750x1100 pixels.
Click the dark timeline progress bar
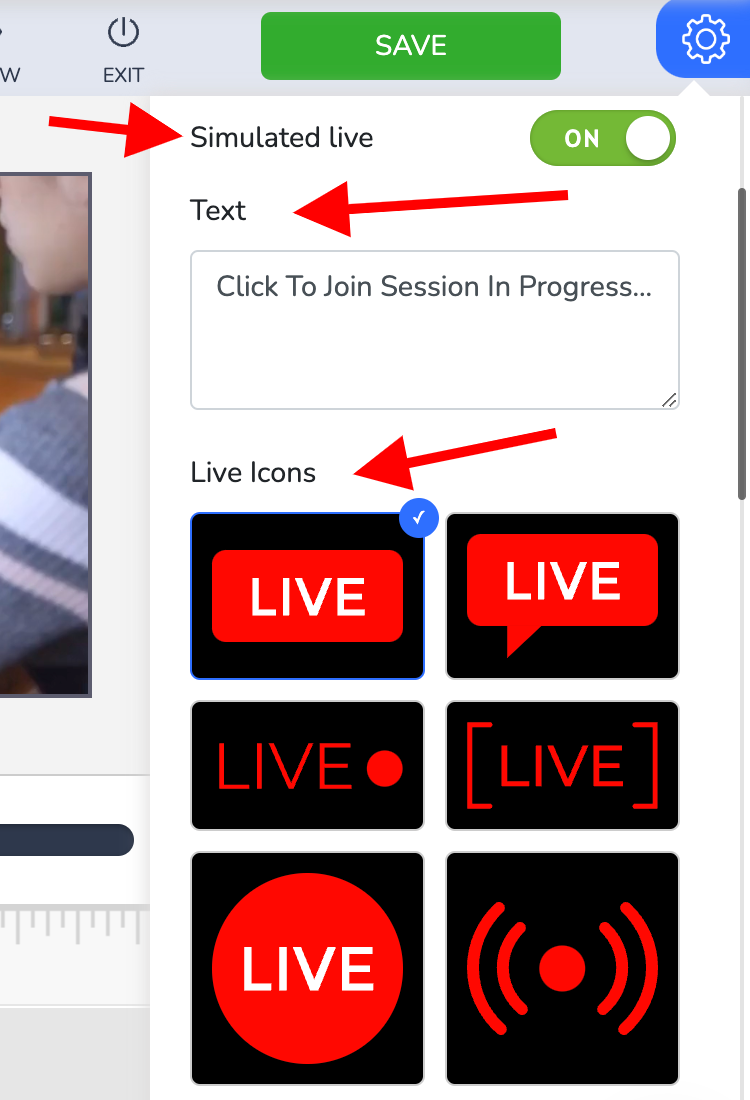point(67,840)
